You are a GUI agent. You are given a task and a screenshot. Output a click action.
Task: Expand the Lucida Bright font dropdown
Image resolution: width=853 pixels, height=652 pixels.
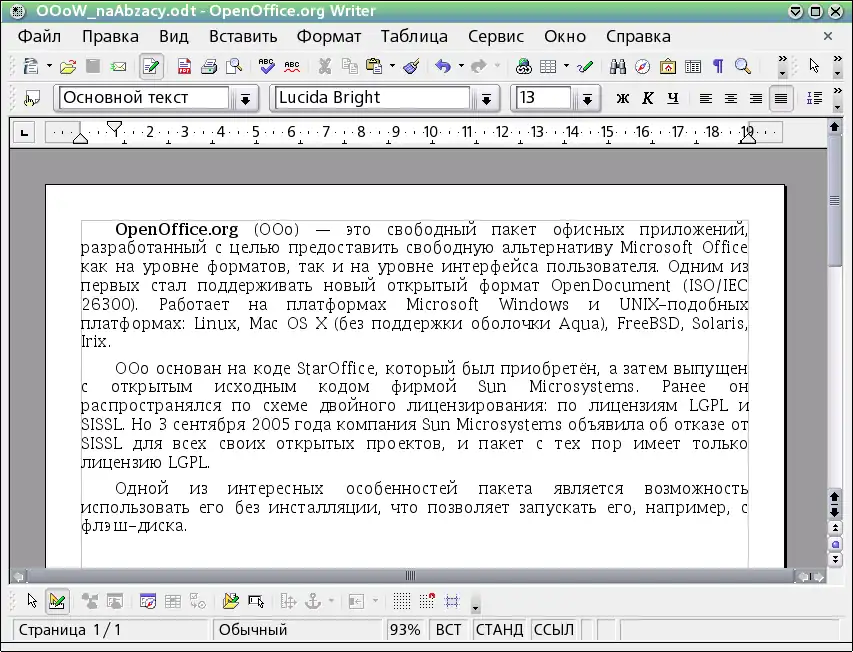[486, 98]
